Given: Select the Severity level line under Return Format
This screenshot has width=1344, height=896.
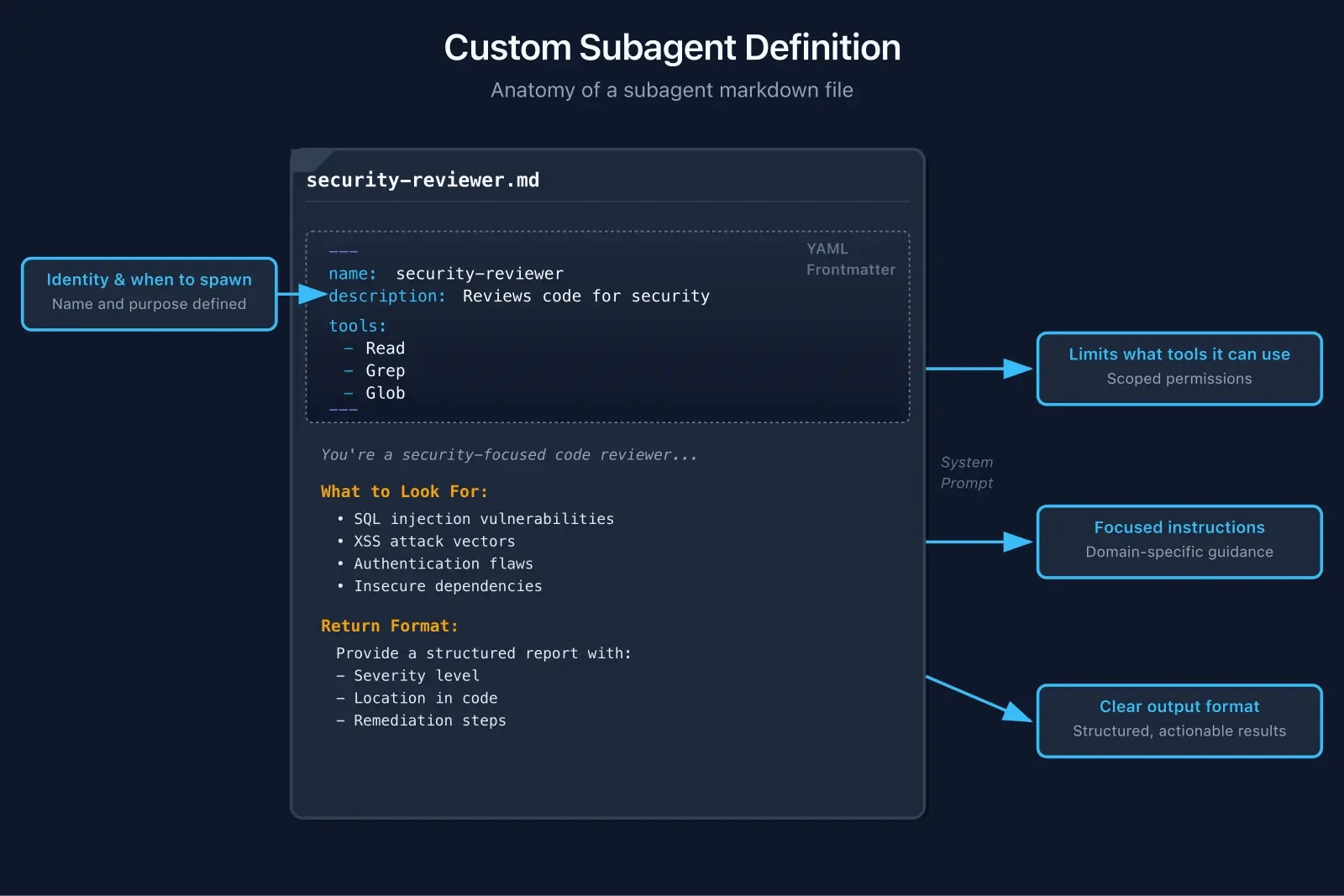Looking at the screenshot, I should click(x=408, y=675).
